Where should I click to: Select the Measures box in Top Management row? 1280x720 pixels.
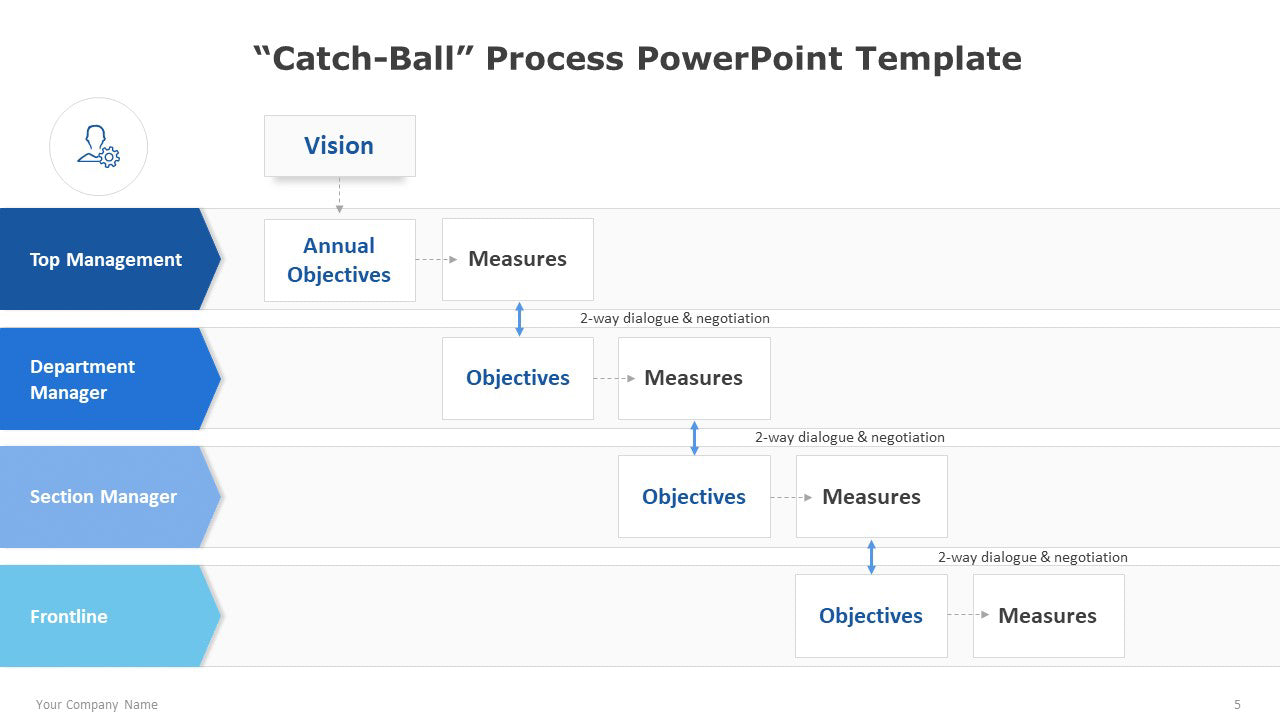(518, 259)
